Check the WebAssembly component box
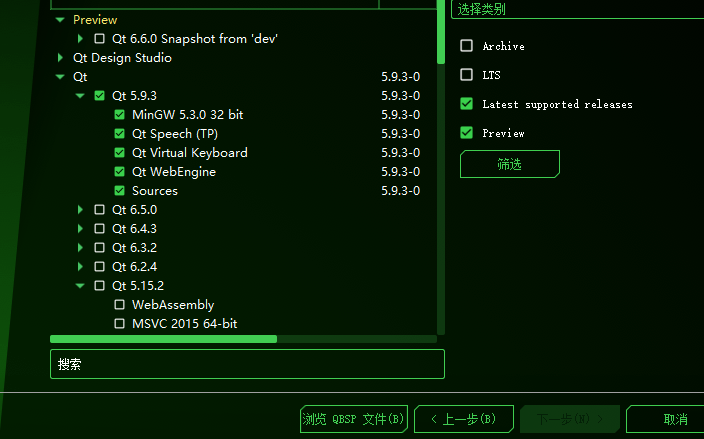 [x=120, y=305]
